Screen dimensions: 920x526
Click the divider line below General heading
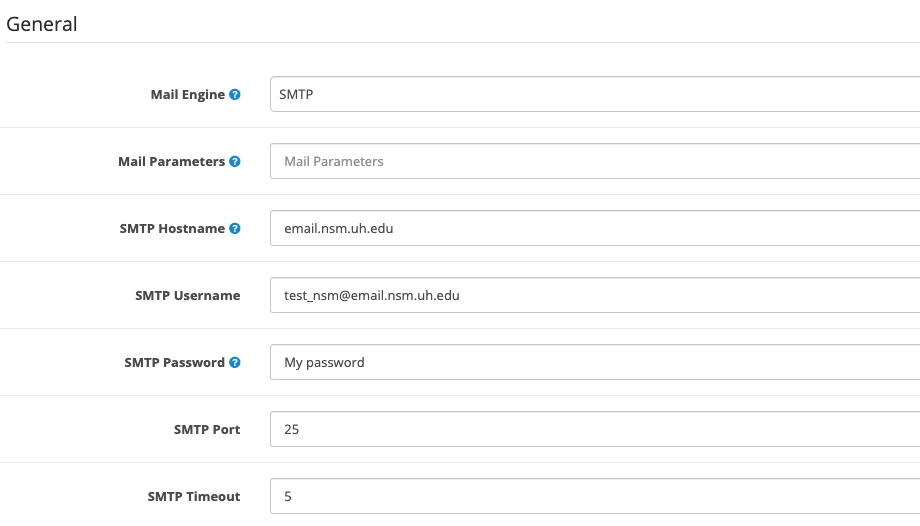[463, 42]
